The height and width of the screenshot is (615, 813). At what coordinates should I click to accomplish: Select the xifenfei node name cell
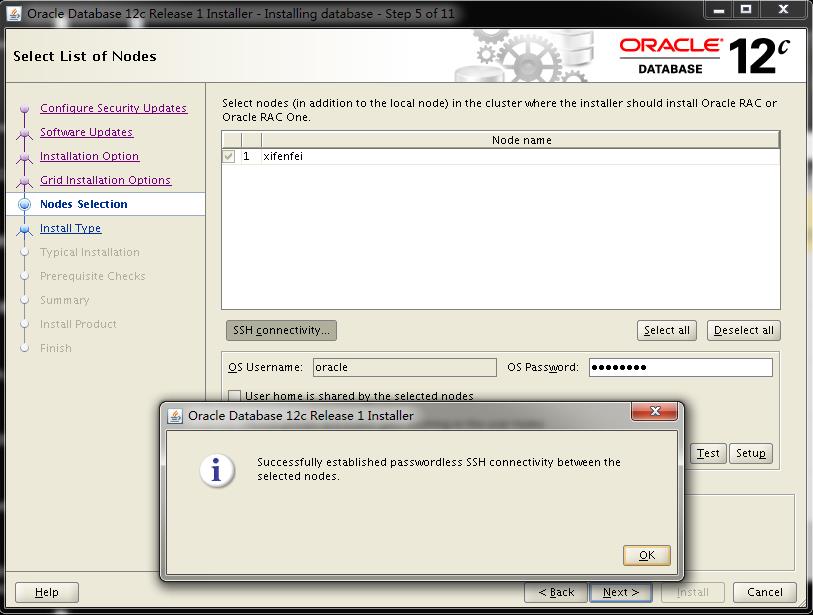click(521, 156)
